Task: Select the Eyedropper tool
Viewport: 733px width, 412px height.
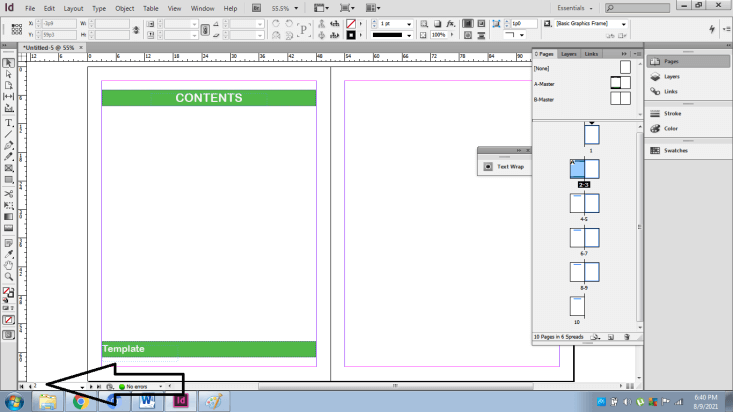Action: (8, 254)
